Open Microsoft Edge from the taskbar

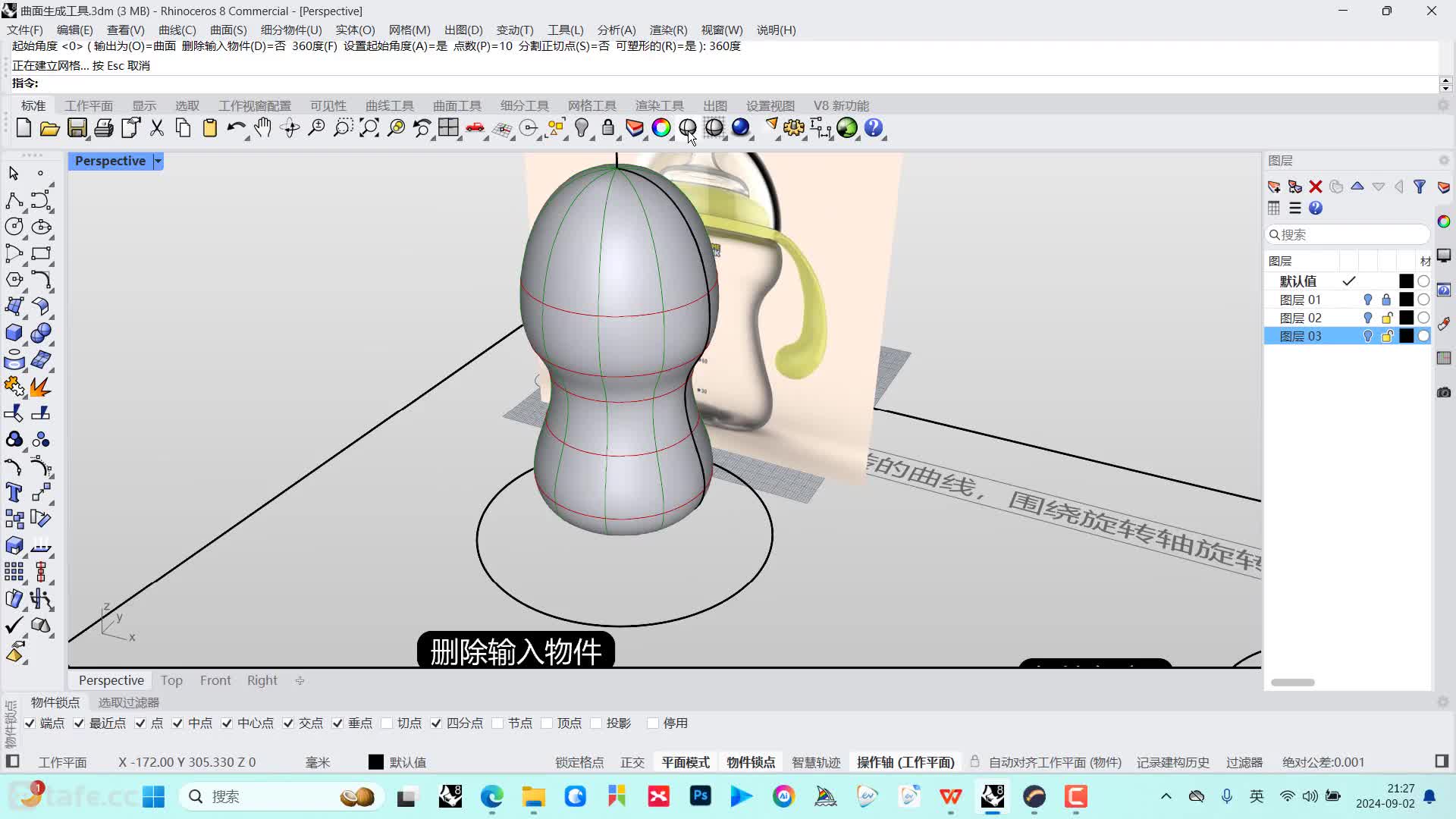pyautogui.click(x=491, y=796)
